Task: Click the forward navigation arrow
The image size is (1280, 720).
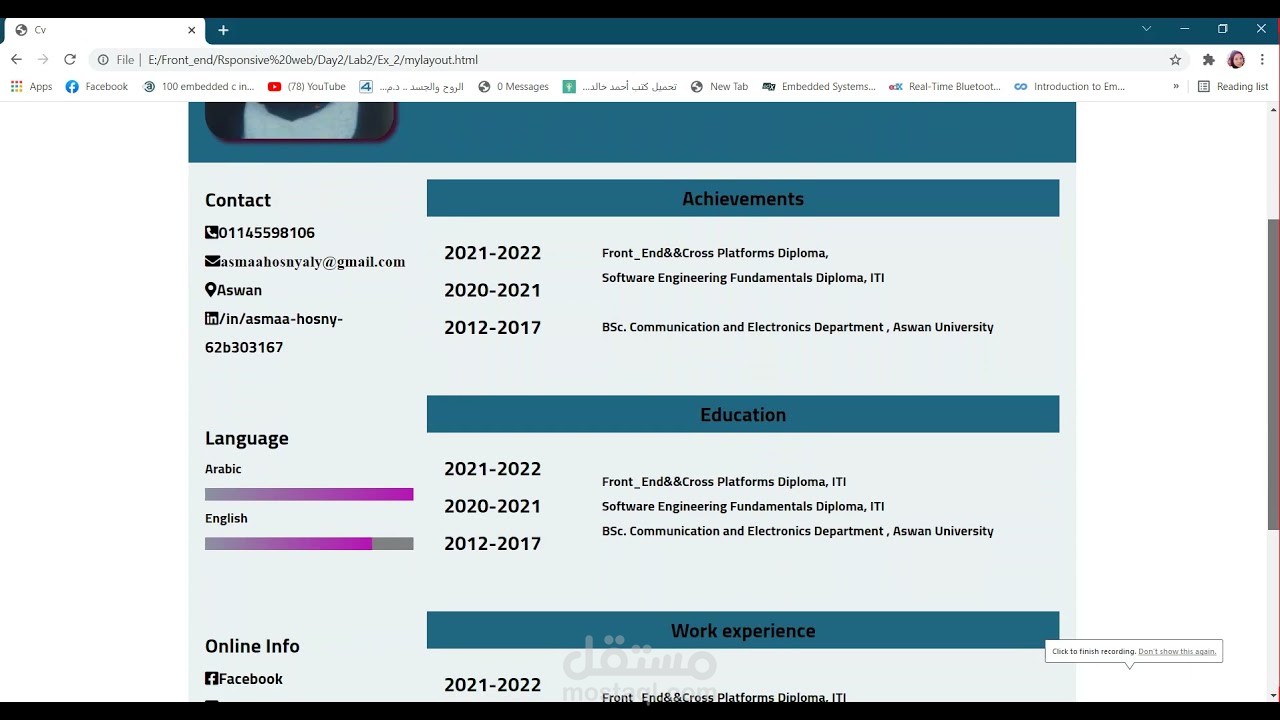Action: click(43, 60)
